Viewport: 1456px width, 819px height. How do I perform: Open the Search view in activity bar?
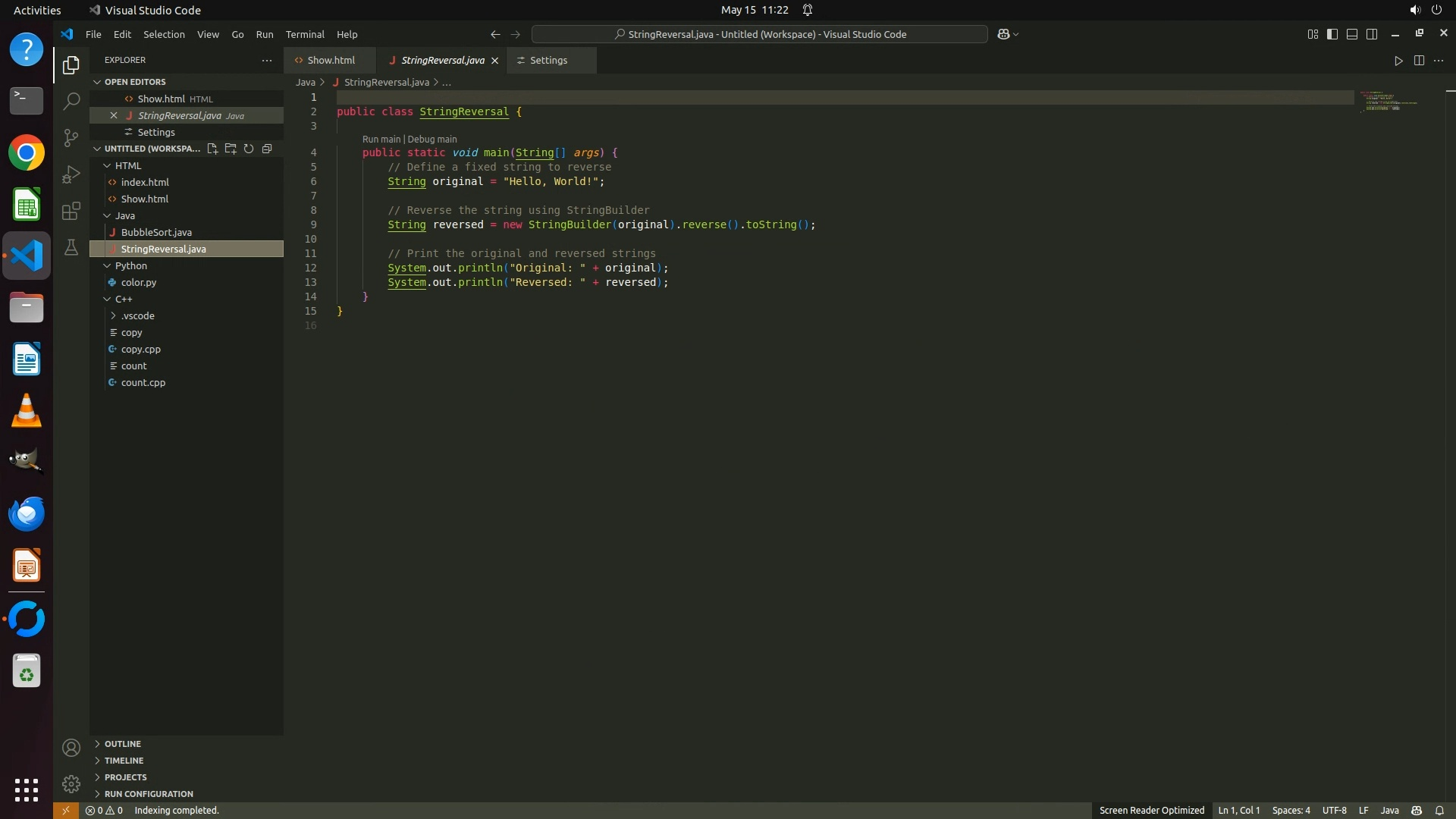[x=71, y=101]
